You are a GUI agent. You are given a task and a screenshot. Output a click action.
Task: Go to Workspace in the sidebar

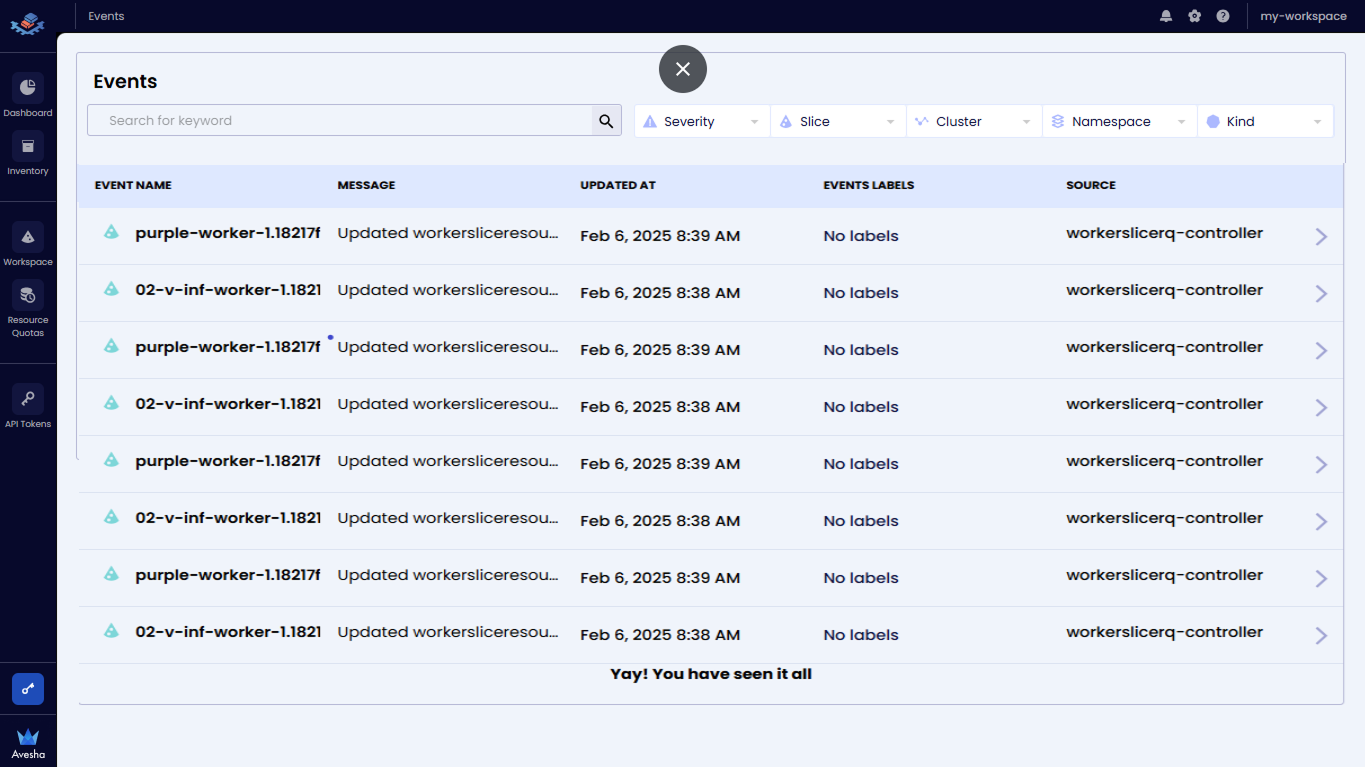pos(28,238)
